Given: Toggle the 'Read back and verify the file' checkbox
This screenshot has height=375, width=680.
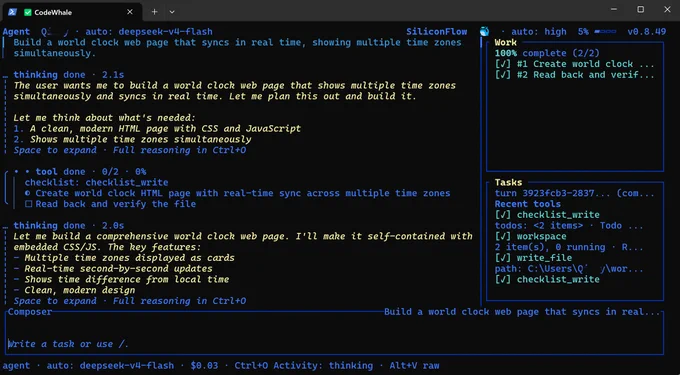Looking at the screenshot, I should tap(29, 204).
